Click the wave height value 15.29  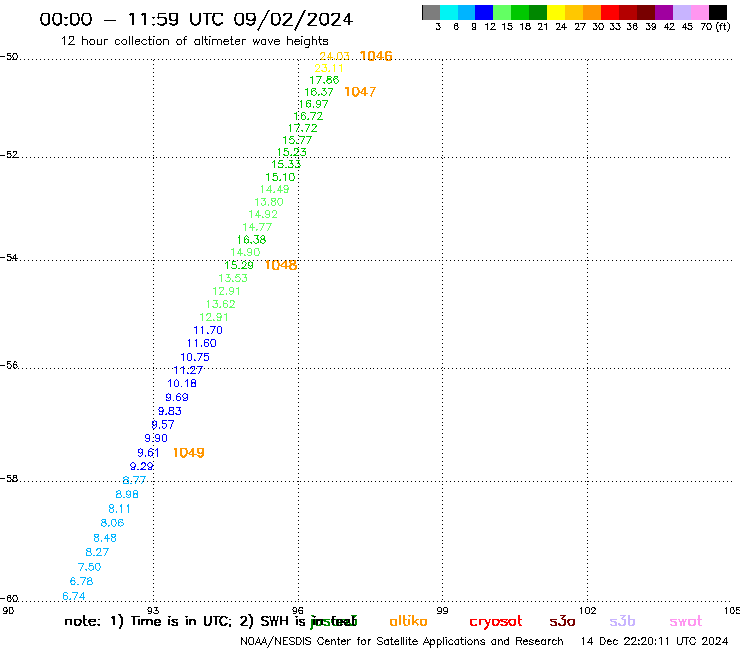click(239, 265)
